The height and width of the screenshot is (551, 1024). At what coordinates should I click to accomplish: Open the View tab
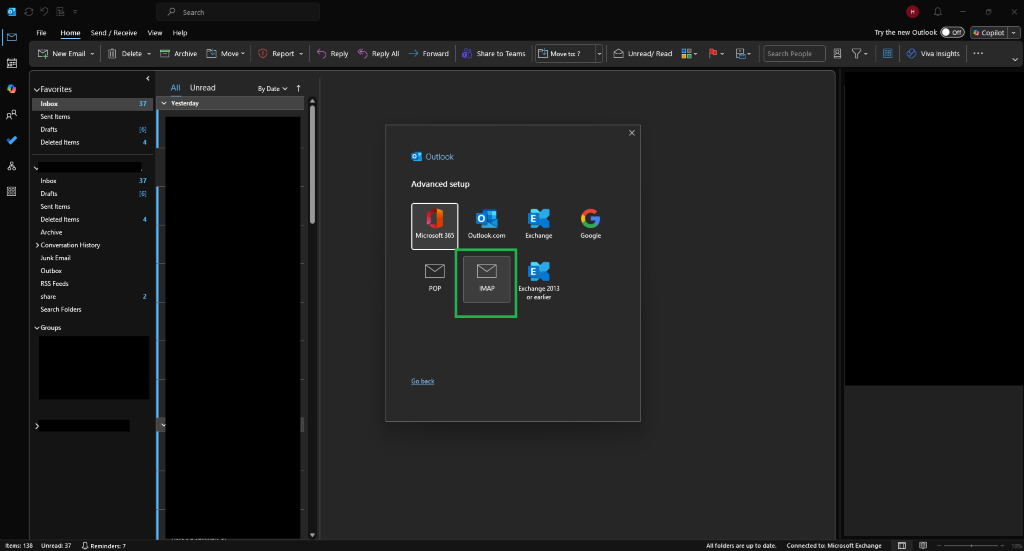pos(155,33)
